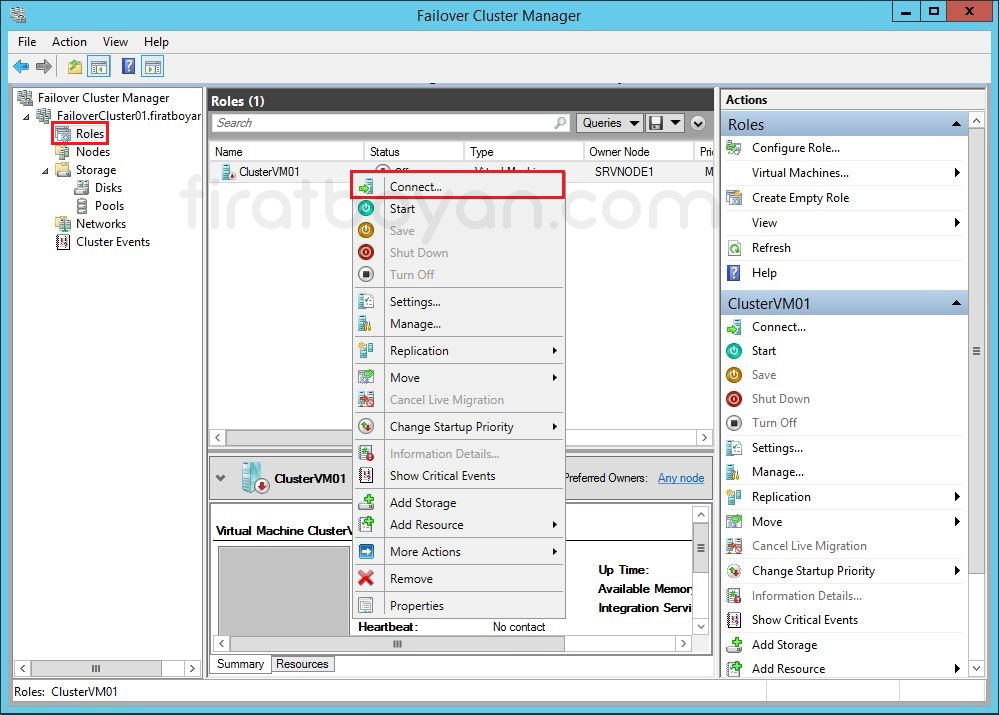Click the Move icon in the context menu
Screen dimensions: 999x715
pos(366,377)
